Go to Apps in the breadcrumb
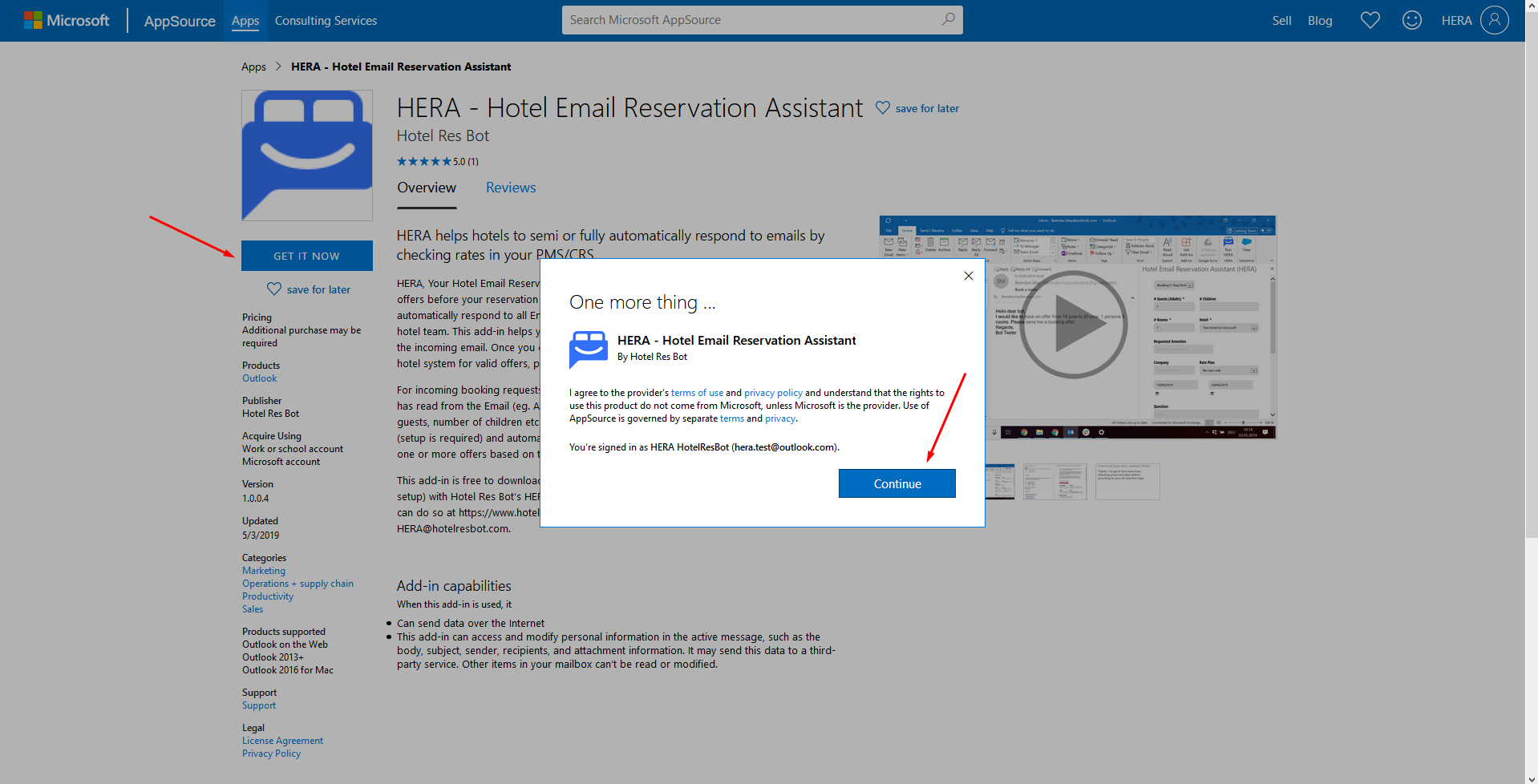The width and height of the screenshot is (1538, 784). [x=253, y=67]
